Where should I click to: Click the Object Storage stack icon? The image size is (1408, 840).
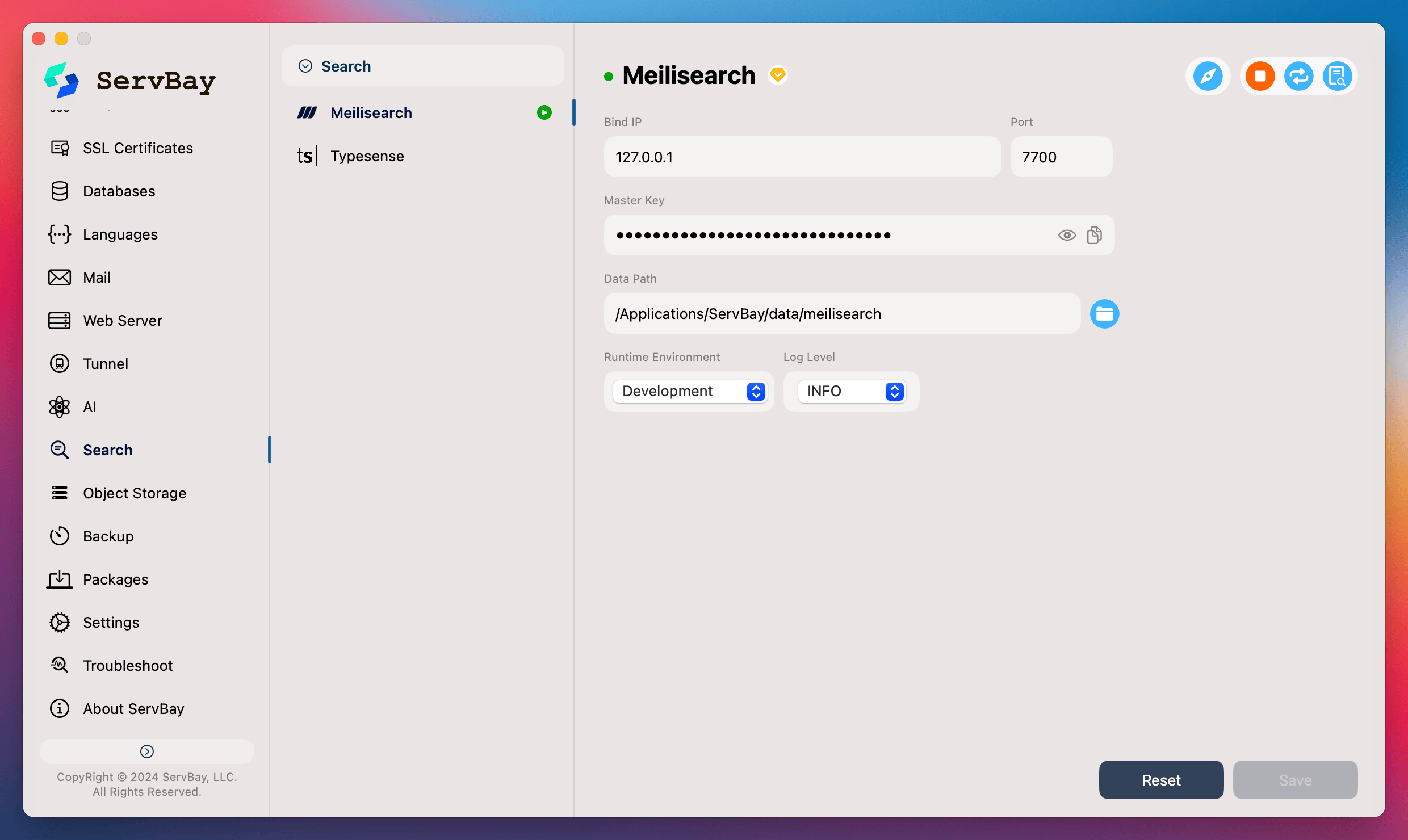(x=60, y=493)
